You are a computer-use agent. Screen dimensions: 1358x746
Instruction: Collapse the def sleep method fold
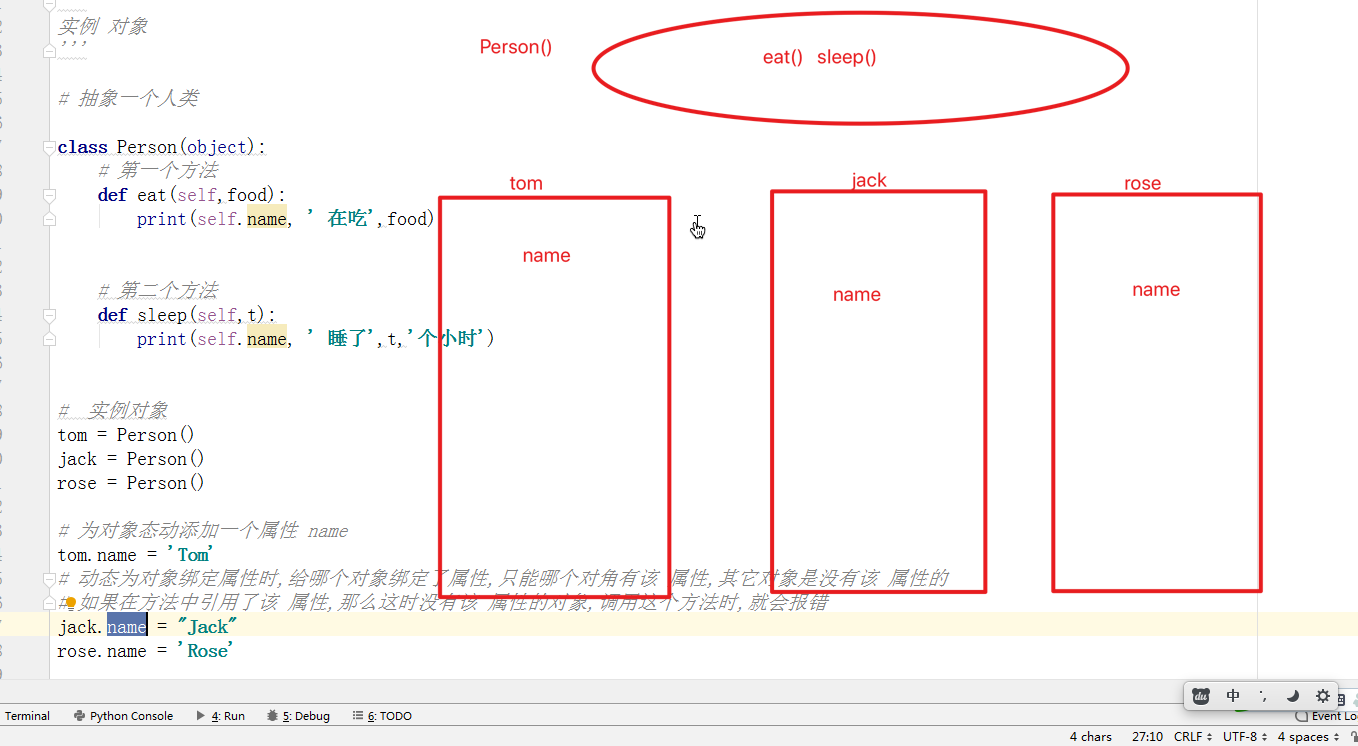click(49, 316)
